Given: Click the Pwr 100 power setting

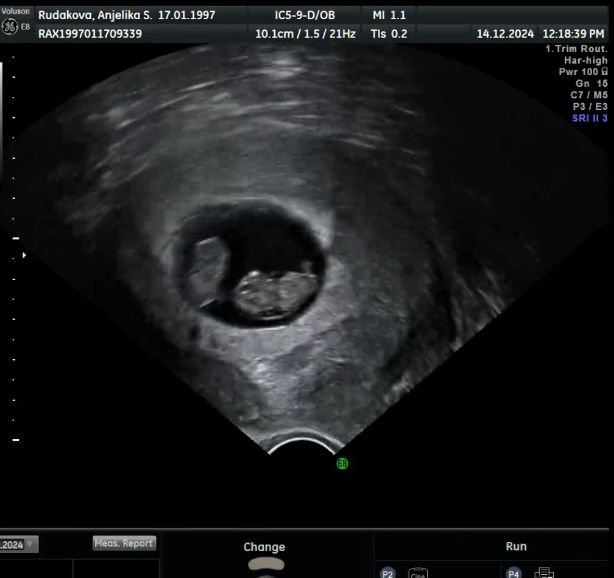Looking at the screenshot, I should click(x=582, y=72).
